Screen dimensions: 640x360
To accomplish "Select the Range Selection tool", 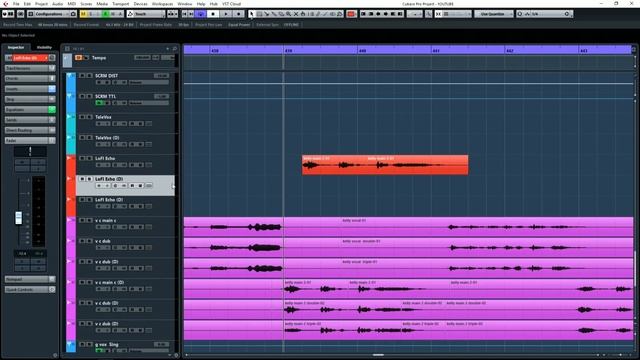I will pyautogui.click(x=259, y=14).
